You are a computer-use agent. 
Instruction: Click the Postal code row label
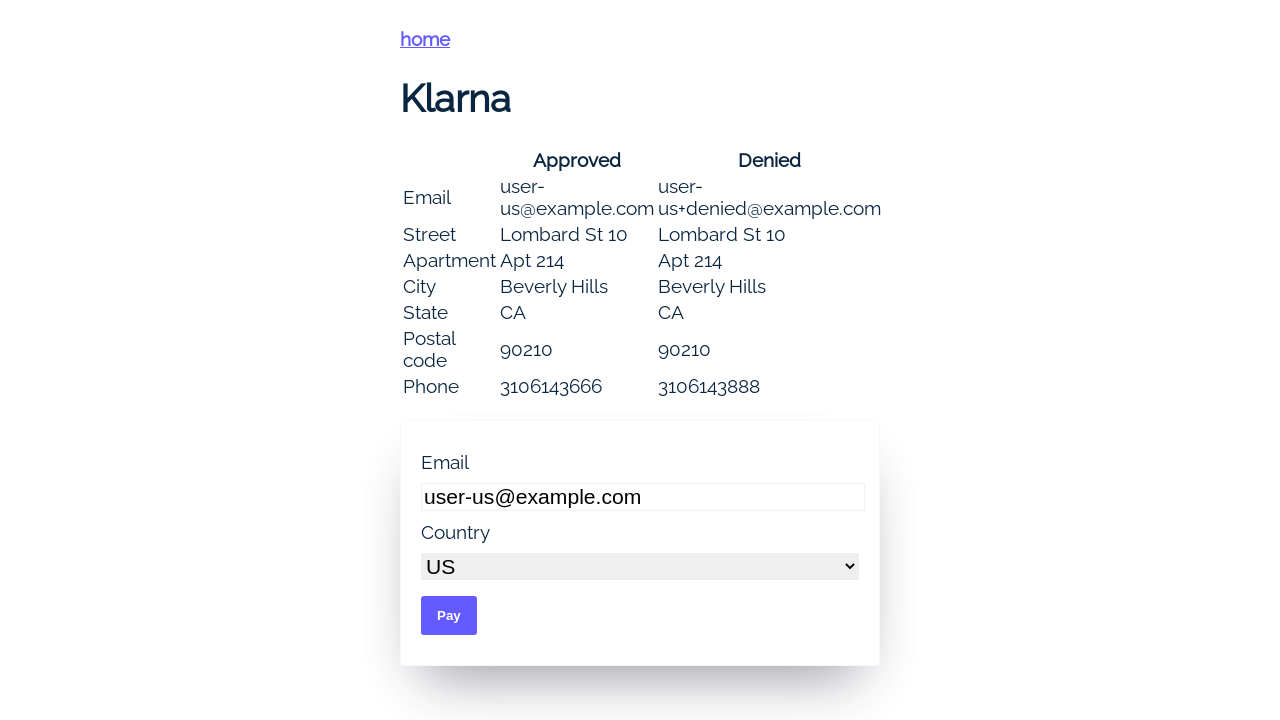point(430,350)
